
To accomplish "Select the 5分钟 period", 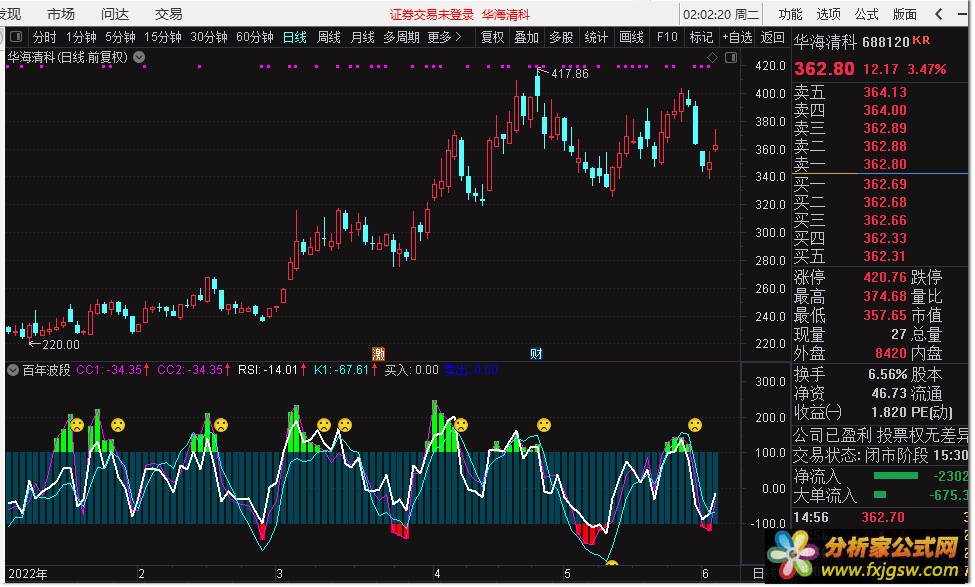I will pos(120,37).
